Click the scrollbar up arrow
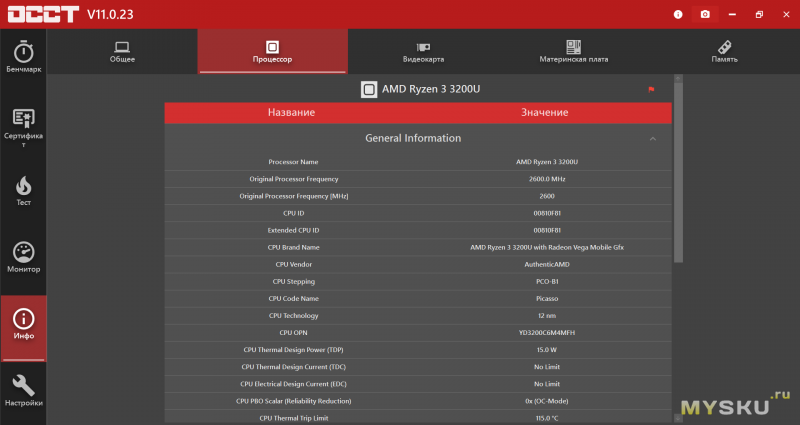800x425 pixels. pos(678,79)
